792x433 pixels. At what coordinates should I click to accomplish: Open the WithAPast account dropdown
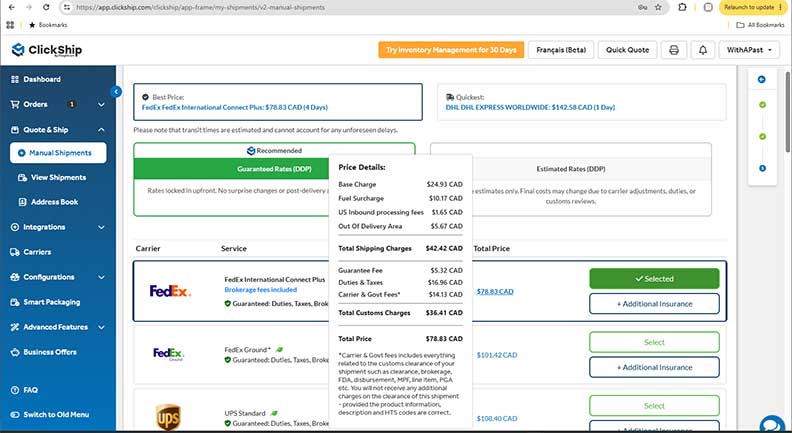[749, 50]
